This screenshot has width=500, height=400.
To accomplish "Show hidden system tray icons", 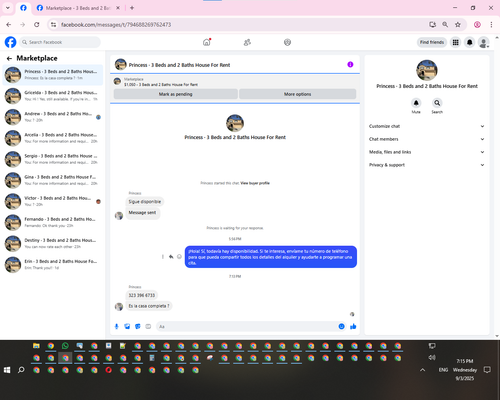I will (422, 370).
